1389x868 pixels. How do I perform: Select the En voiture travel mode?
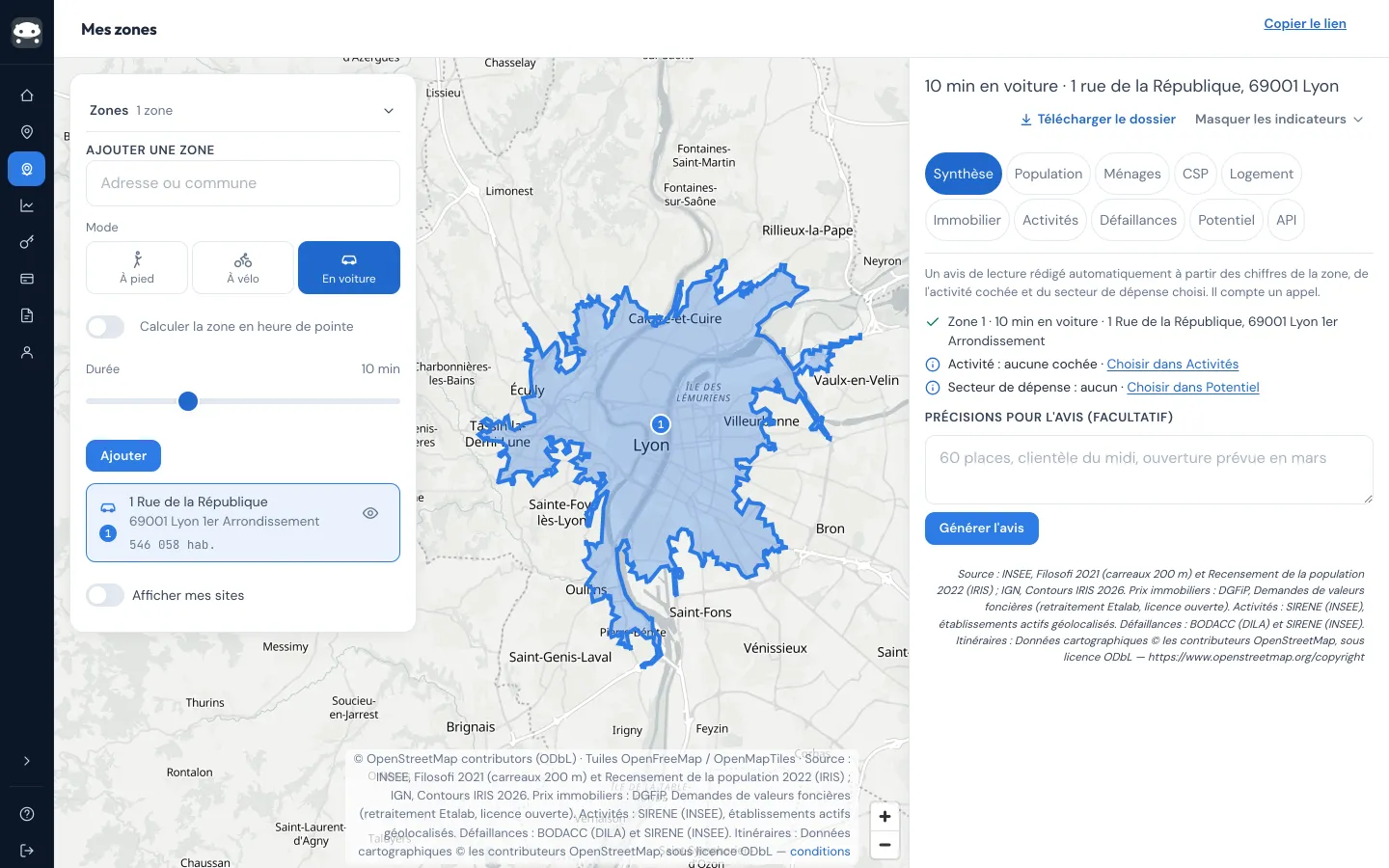pyautogui.click(x=349, y=267)
